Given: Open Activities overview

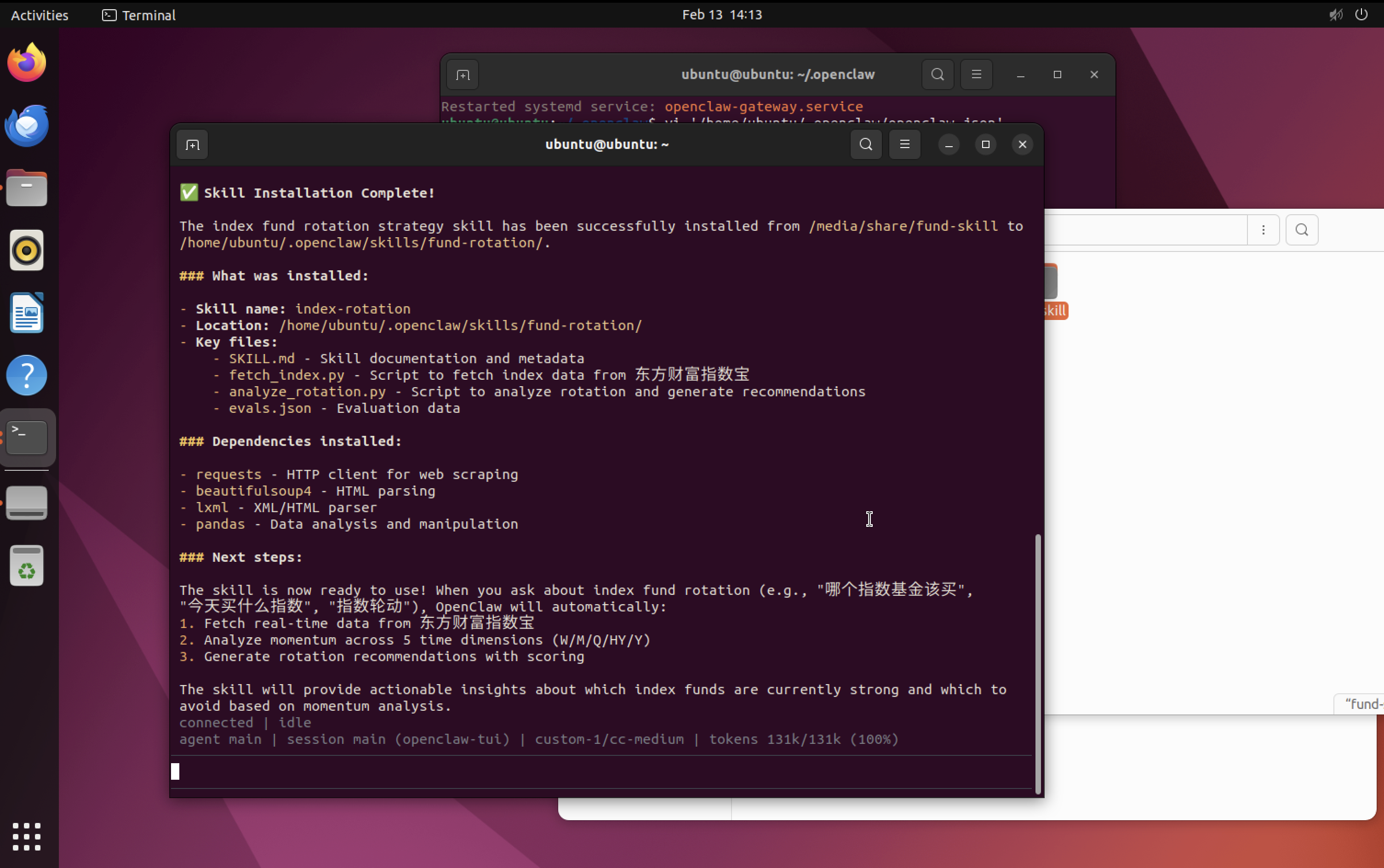Looking at the screenshot, I should point(40,15).
